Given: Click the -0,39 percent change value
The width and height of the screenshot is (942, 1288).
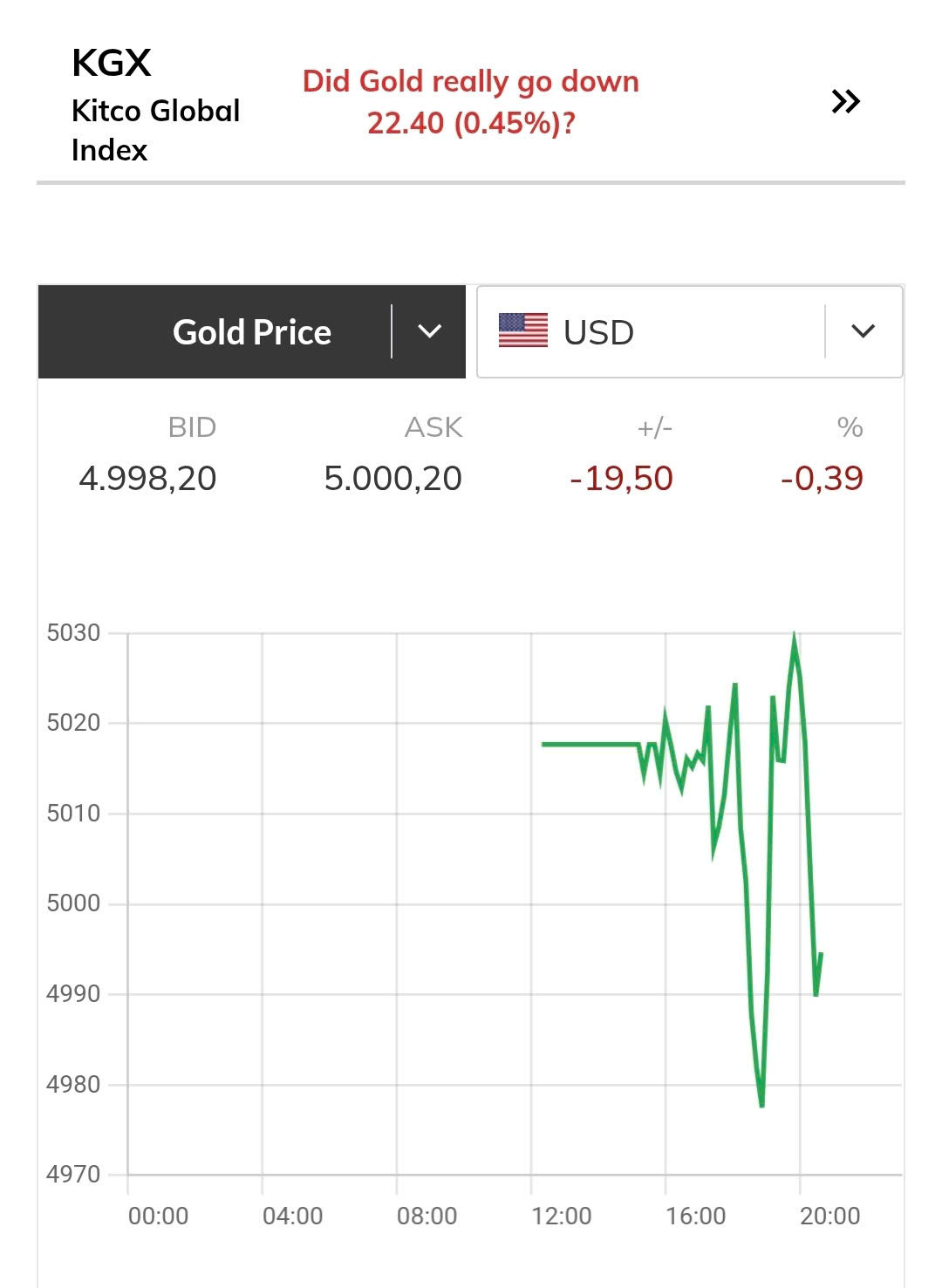Looking at the screenshot, I should (x=822, y=478).
